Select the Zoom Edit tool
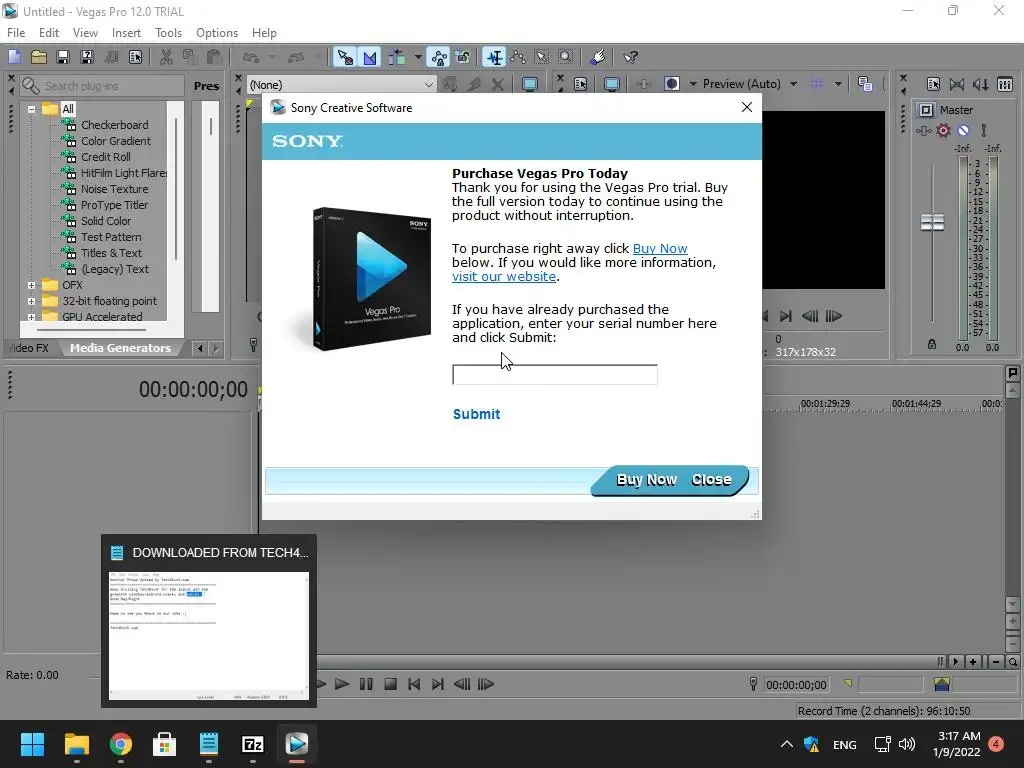This screenshot has width=1024, height=768. (566, 57)
